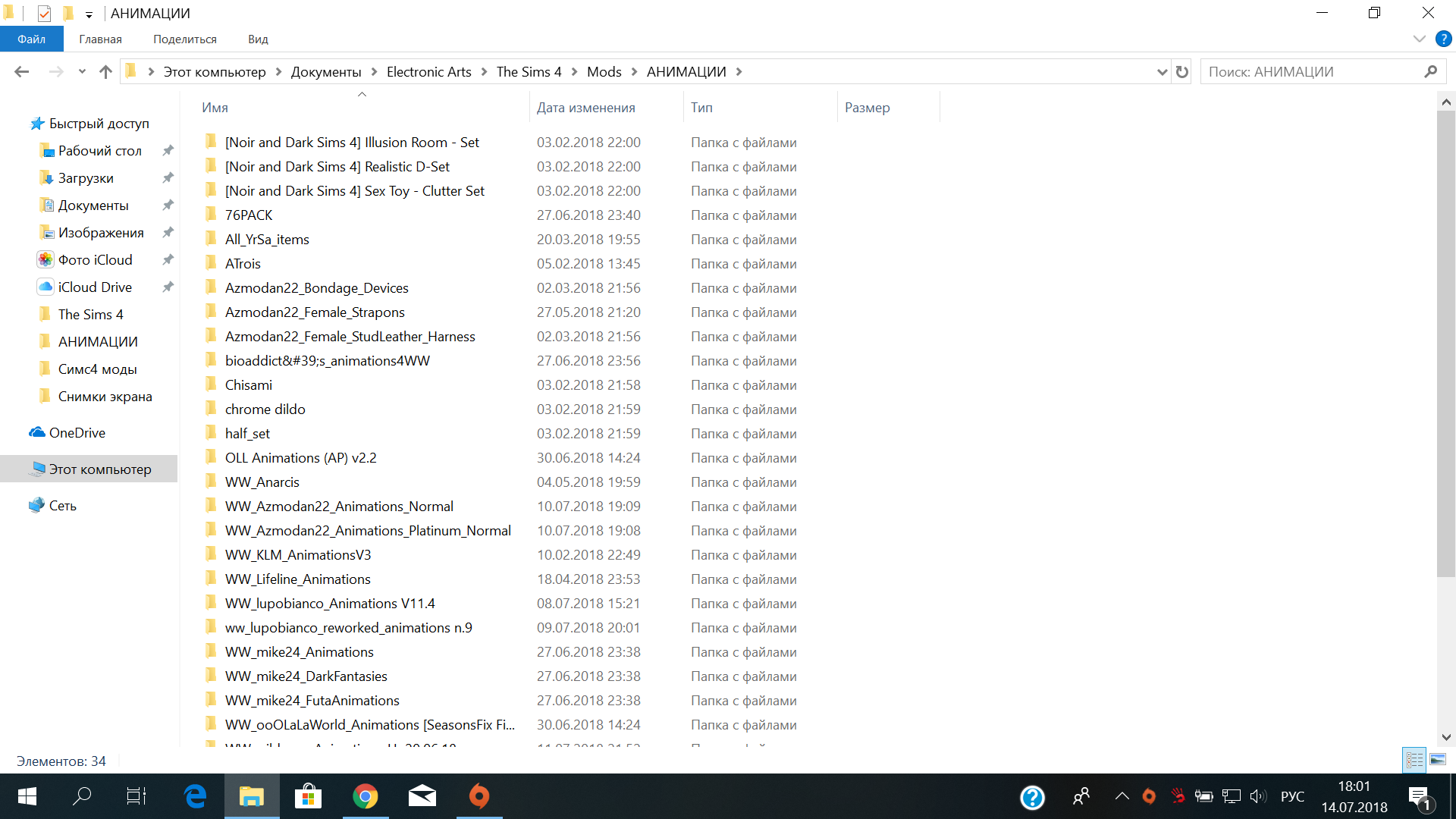The width and height of the screenshot is (1456, 819).
Task: Open the Поделиться ribbon tab
Action: 185,39
